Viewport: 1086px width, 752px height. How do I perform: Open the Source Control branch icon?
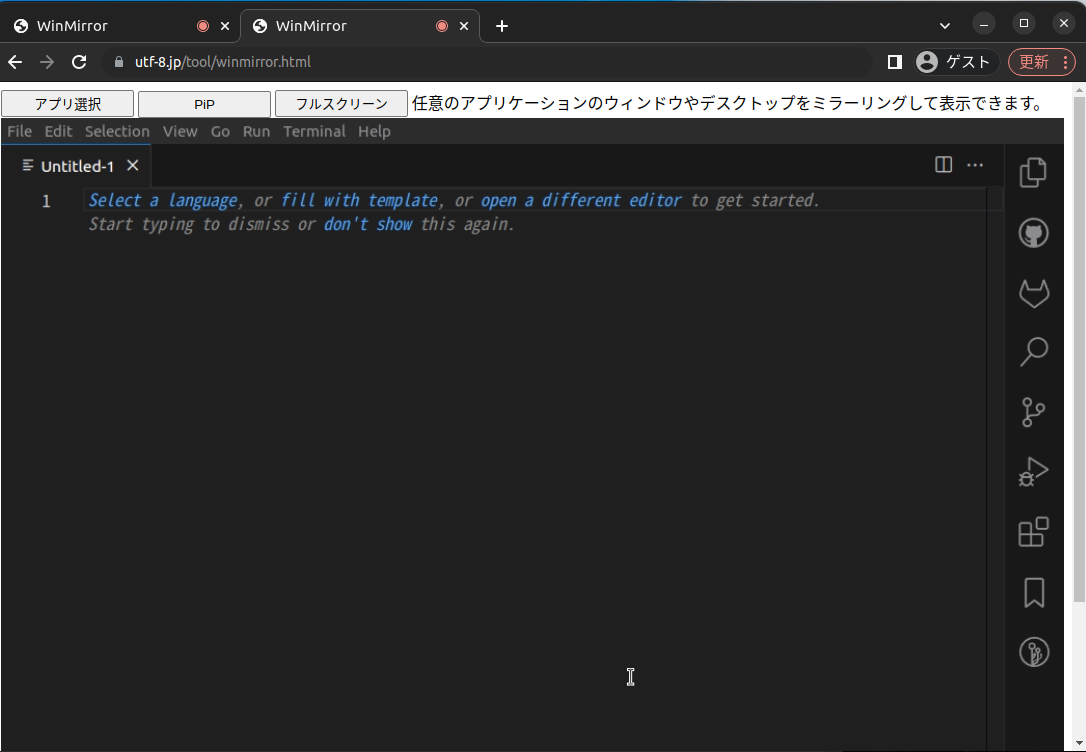point(1033,412)
